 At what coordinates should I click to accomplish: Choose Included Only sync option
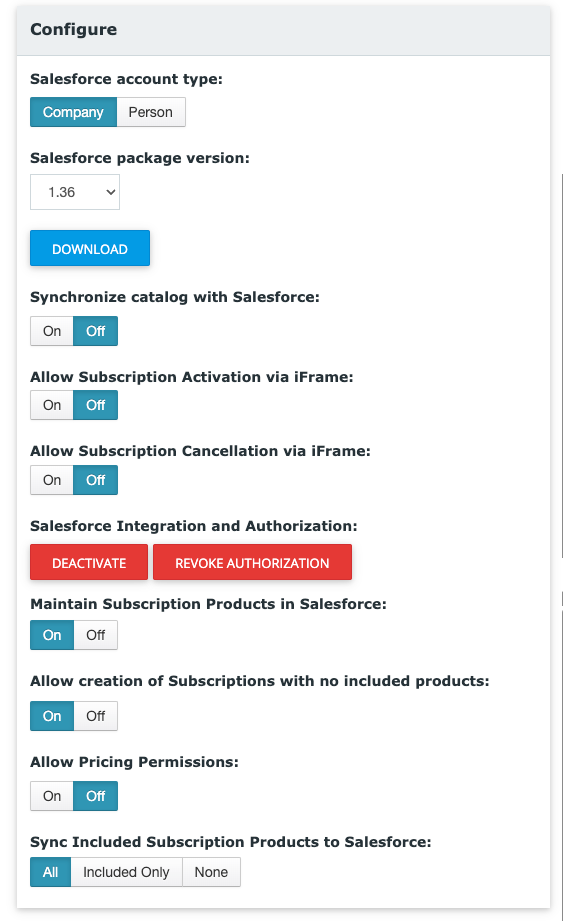pos(126,873)
